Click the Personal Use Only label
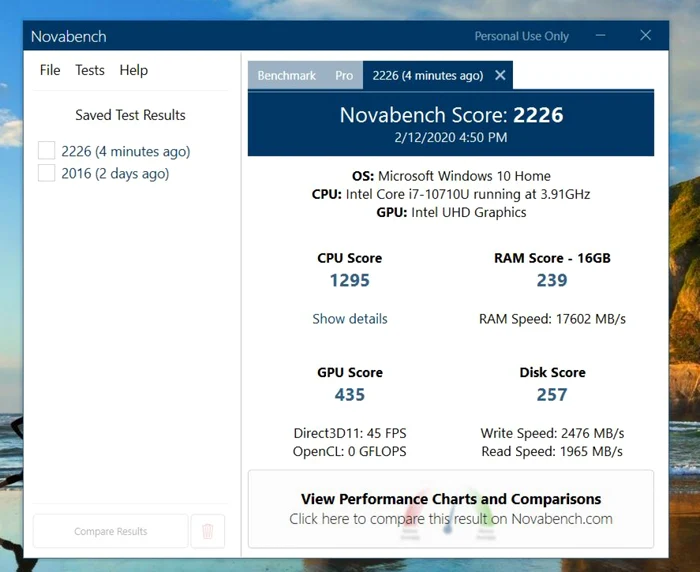 [521, 36]
